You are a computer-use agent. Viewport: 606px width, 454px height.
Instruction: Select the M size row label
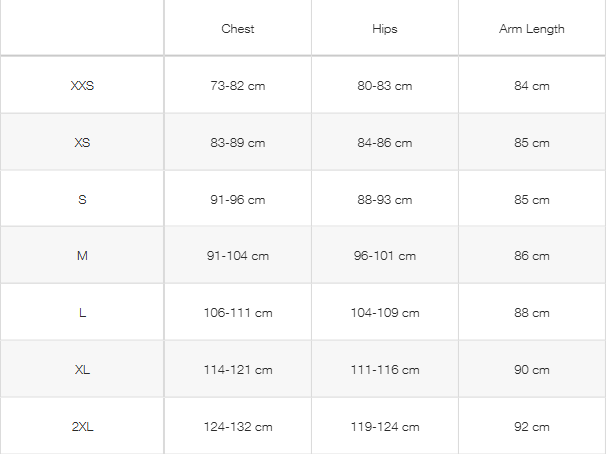[x=82, y=256]
